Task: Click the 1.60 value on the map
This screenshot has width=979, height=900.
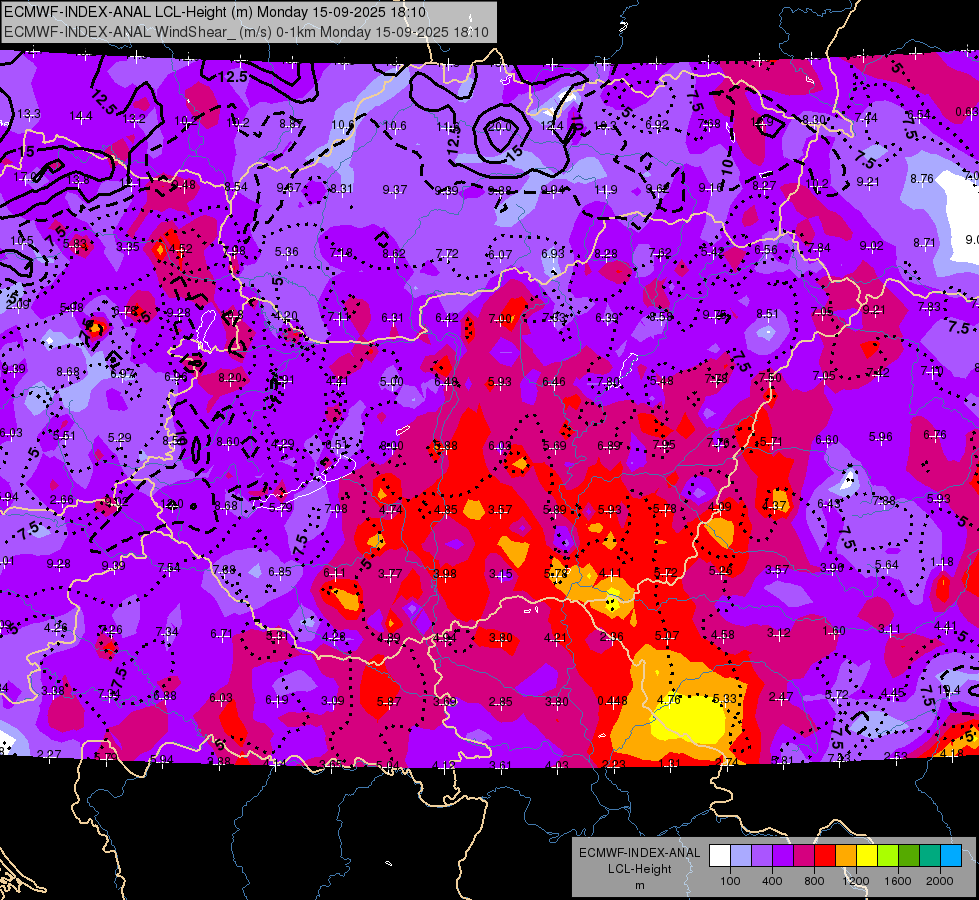Action: pyautogui.click(x=834, y=630)
